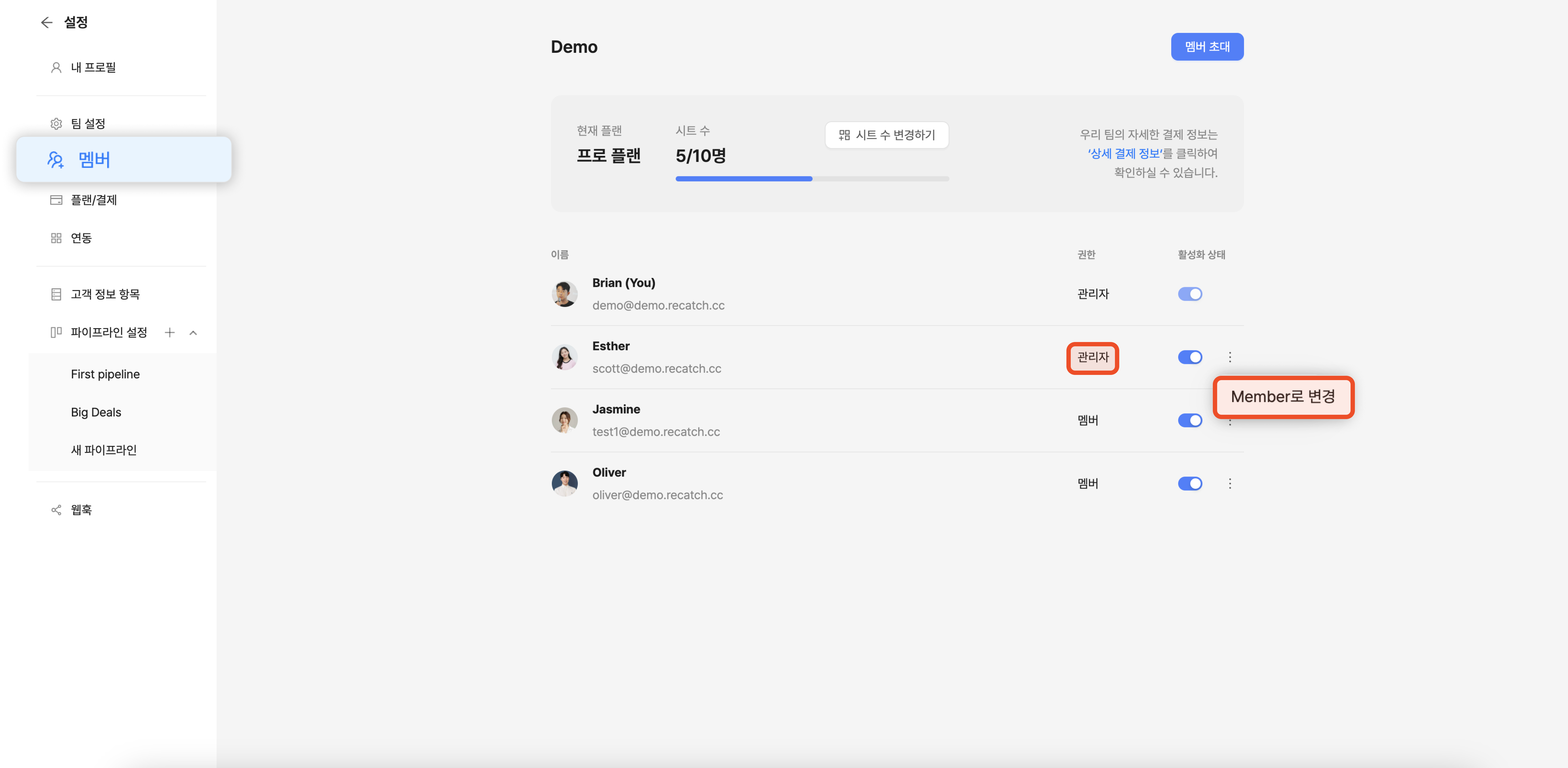
Task: Click the 플랜/결제 card icon
Action: point(56,200)
